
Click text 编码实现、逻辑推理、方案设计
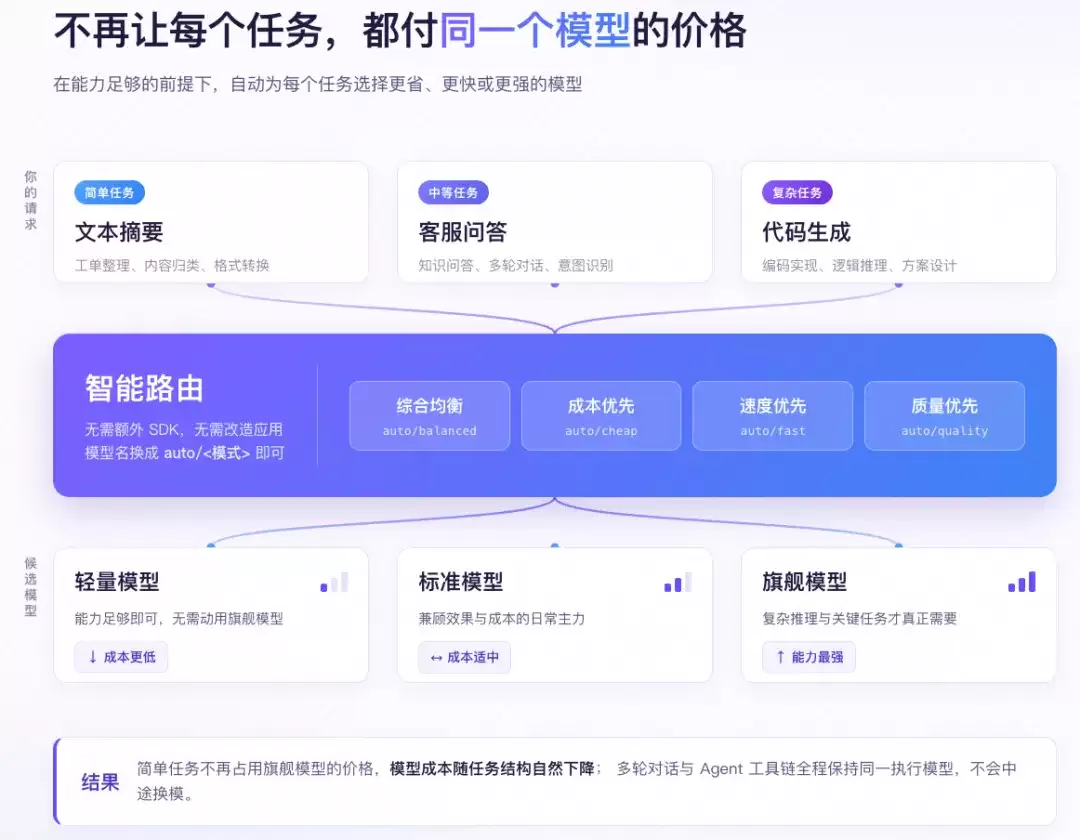click(x=860, y=265)
